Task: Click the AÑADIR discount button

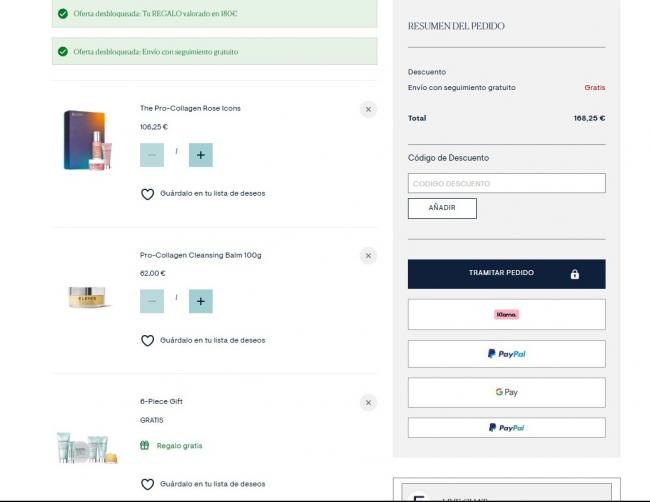Action: point(442,208)
